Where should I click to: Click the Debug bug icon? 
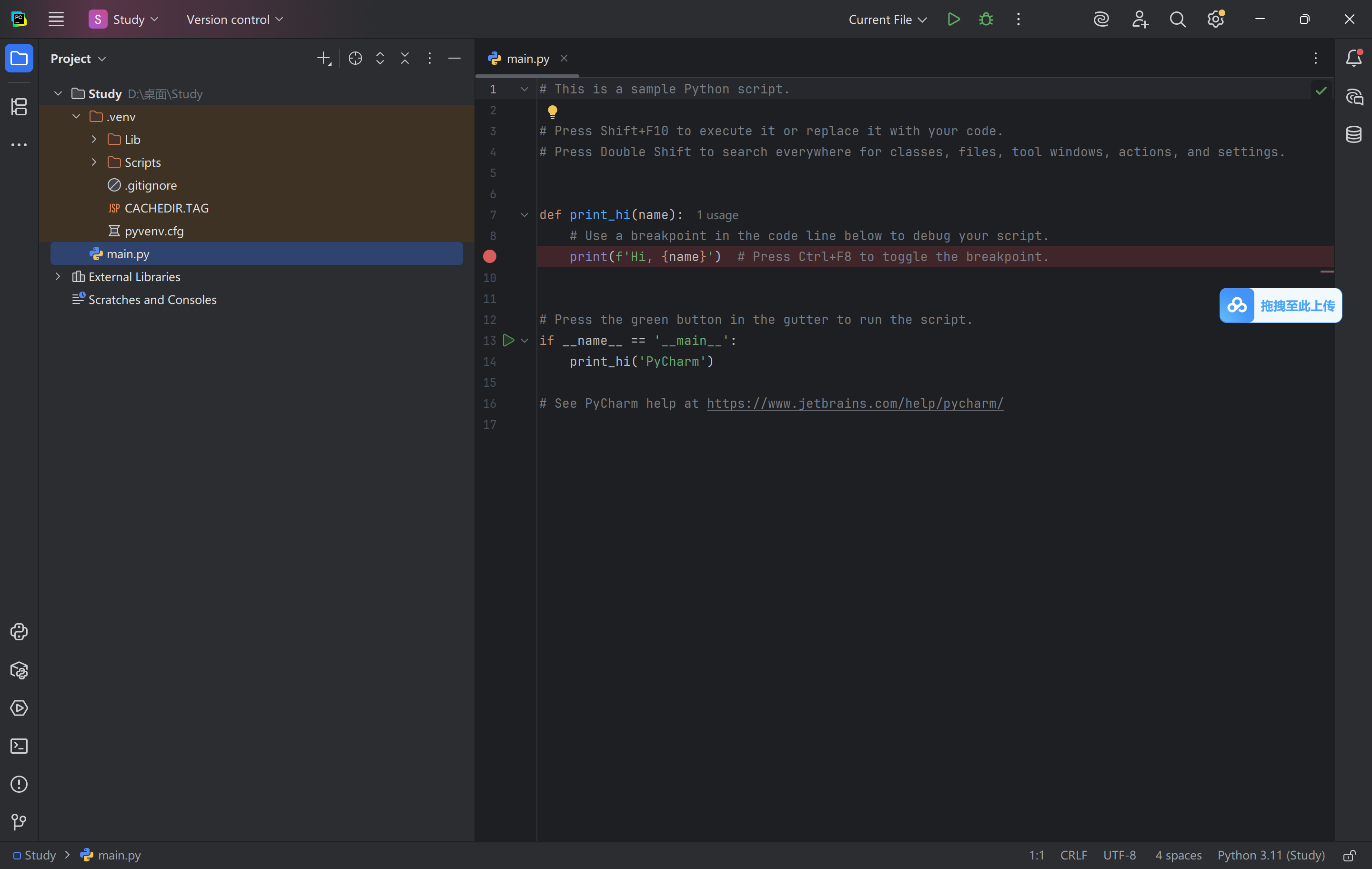986,20
